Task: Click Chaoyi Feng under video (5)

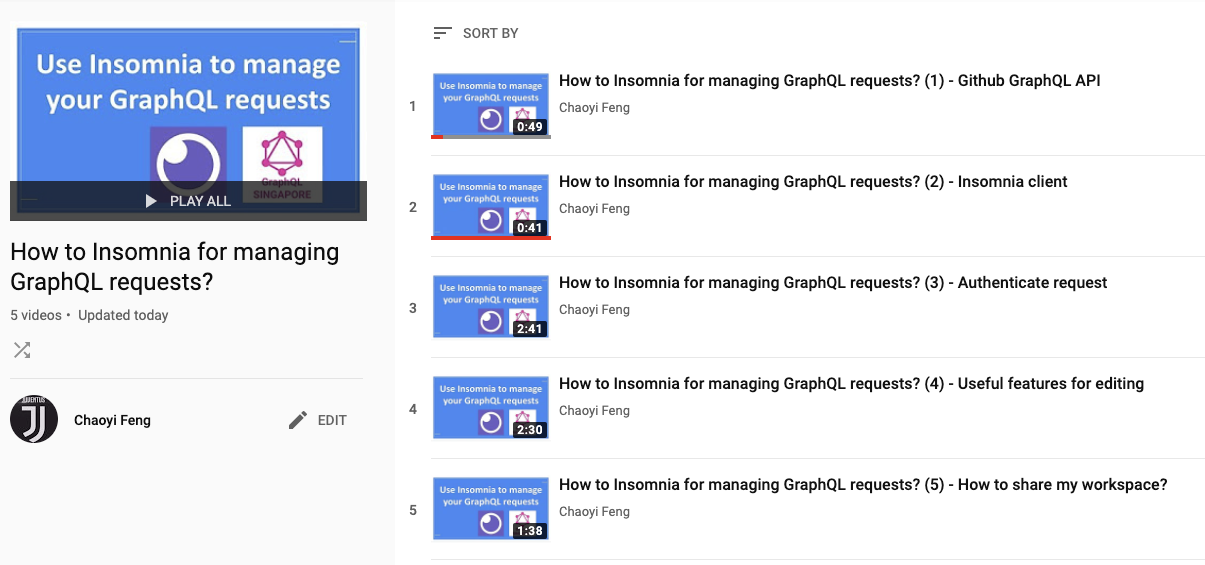Action: coord(594,512)
